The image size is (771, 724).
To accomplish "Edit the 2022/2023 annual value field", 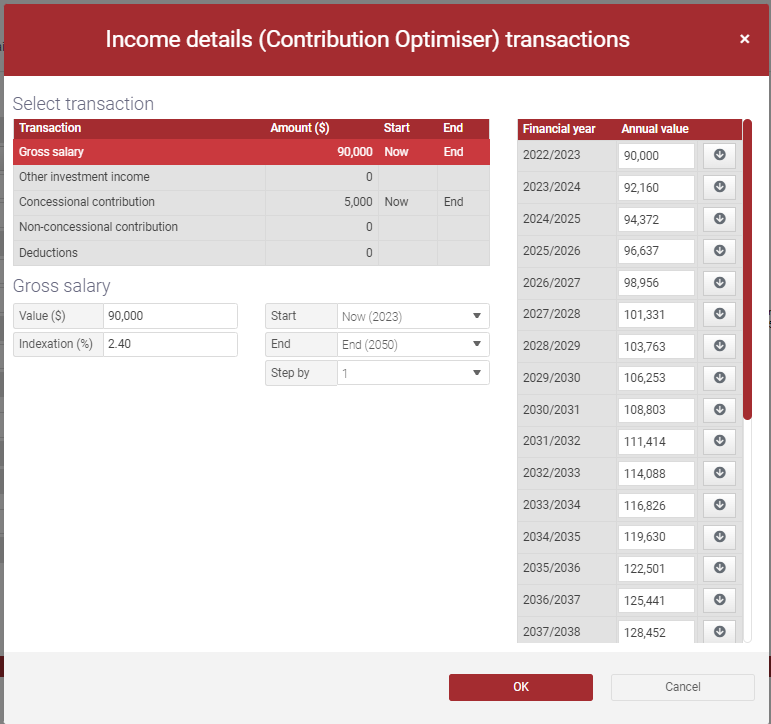I will 656,156.
